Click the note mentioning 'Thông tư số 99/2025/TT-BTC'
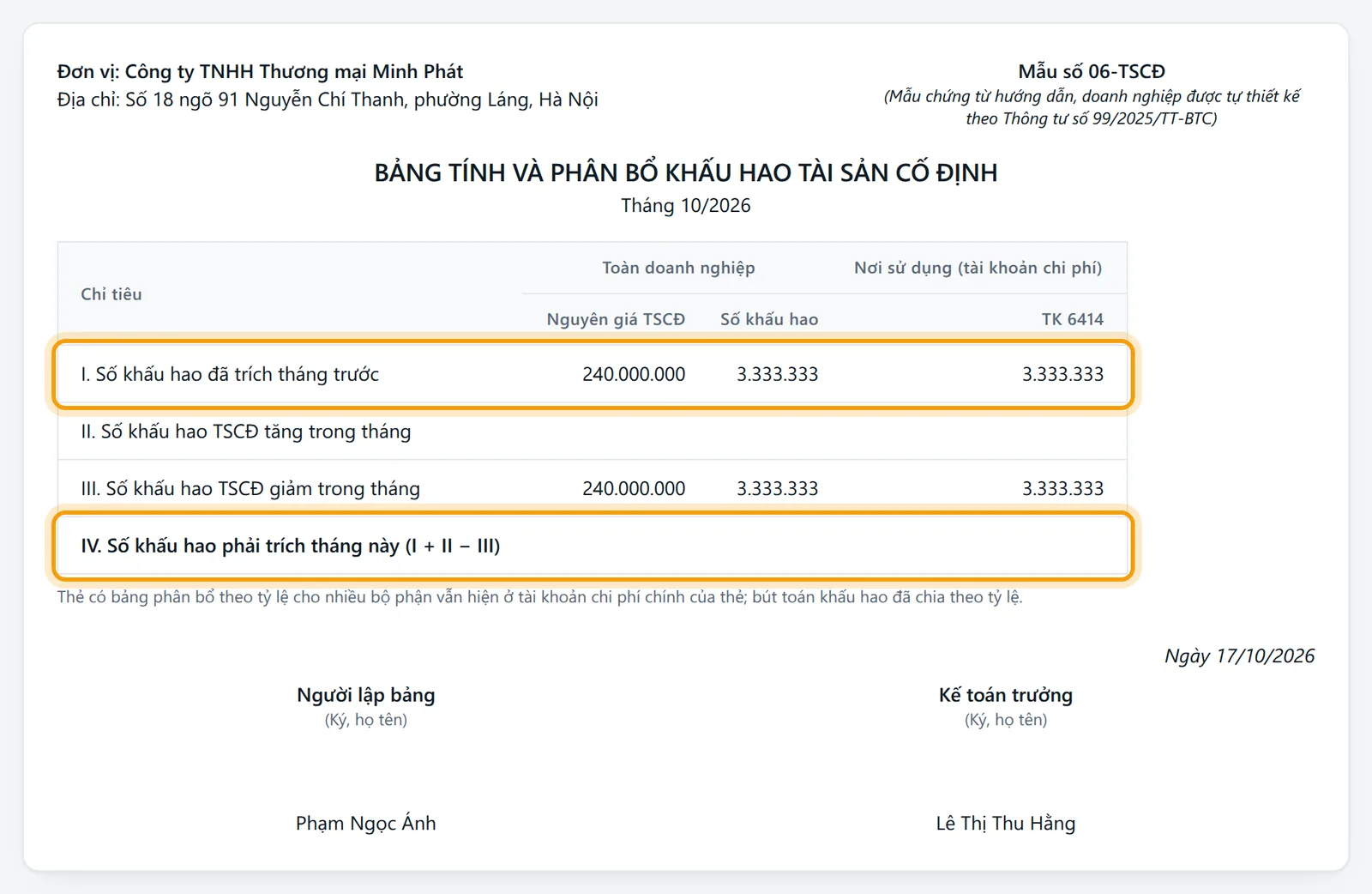 [1092, 107]
